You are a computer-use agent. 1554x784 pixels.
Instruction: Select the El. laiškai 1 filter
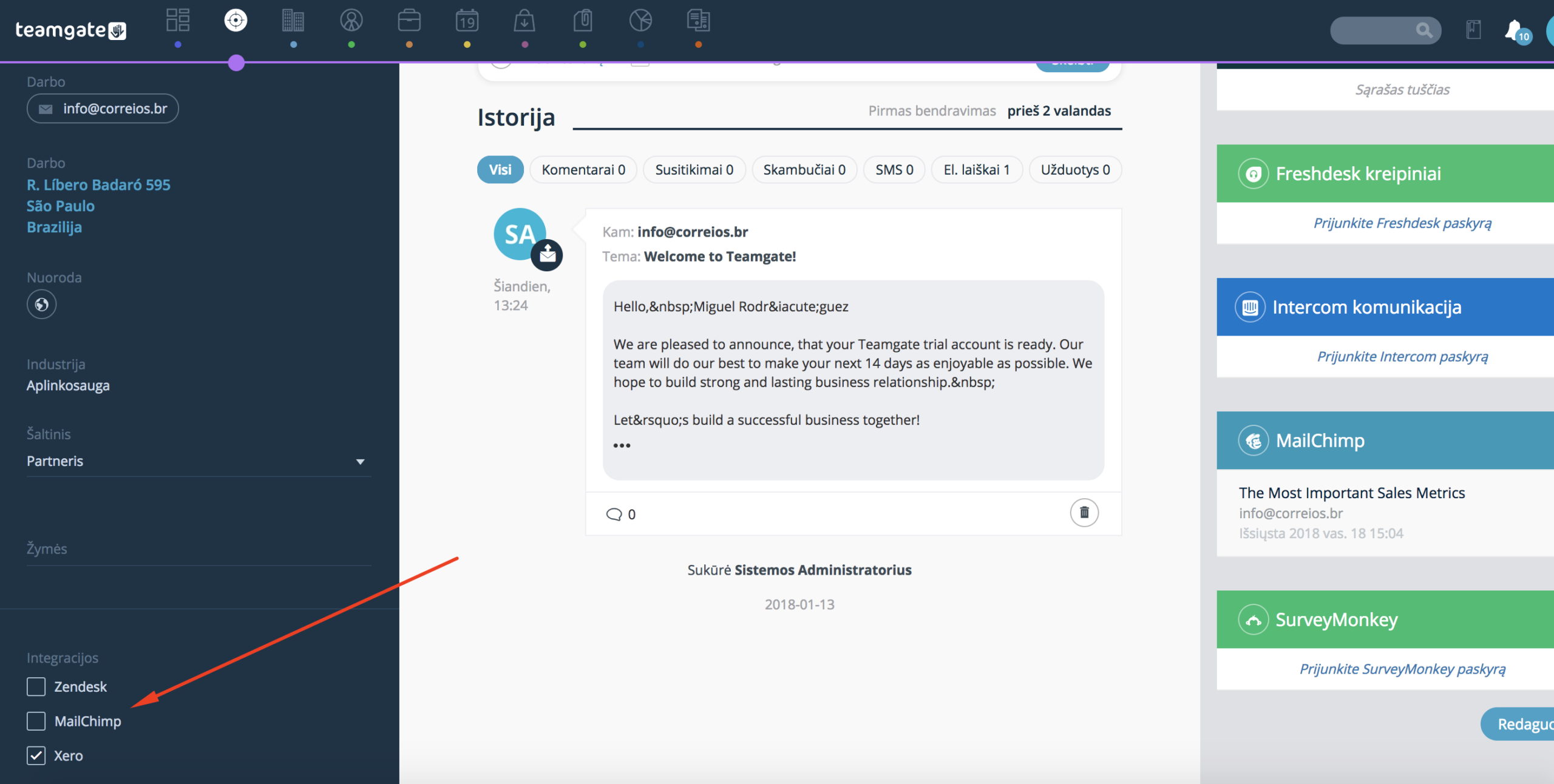(x=977, y=170)
